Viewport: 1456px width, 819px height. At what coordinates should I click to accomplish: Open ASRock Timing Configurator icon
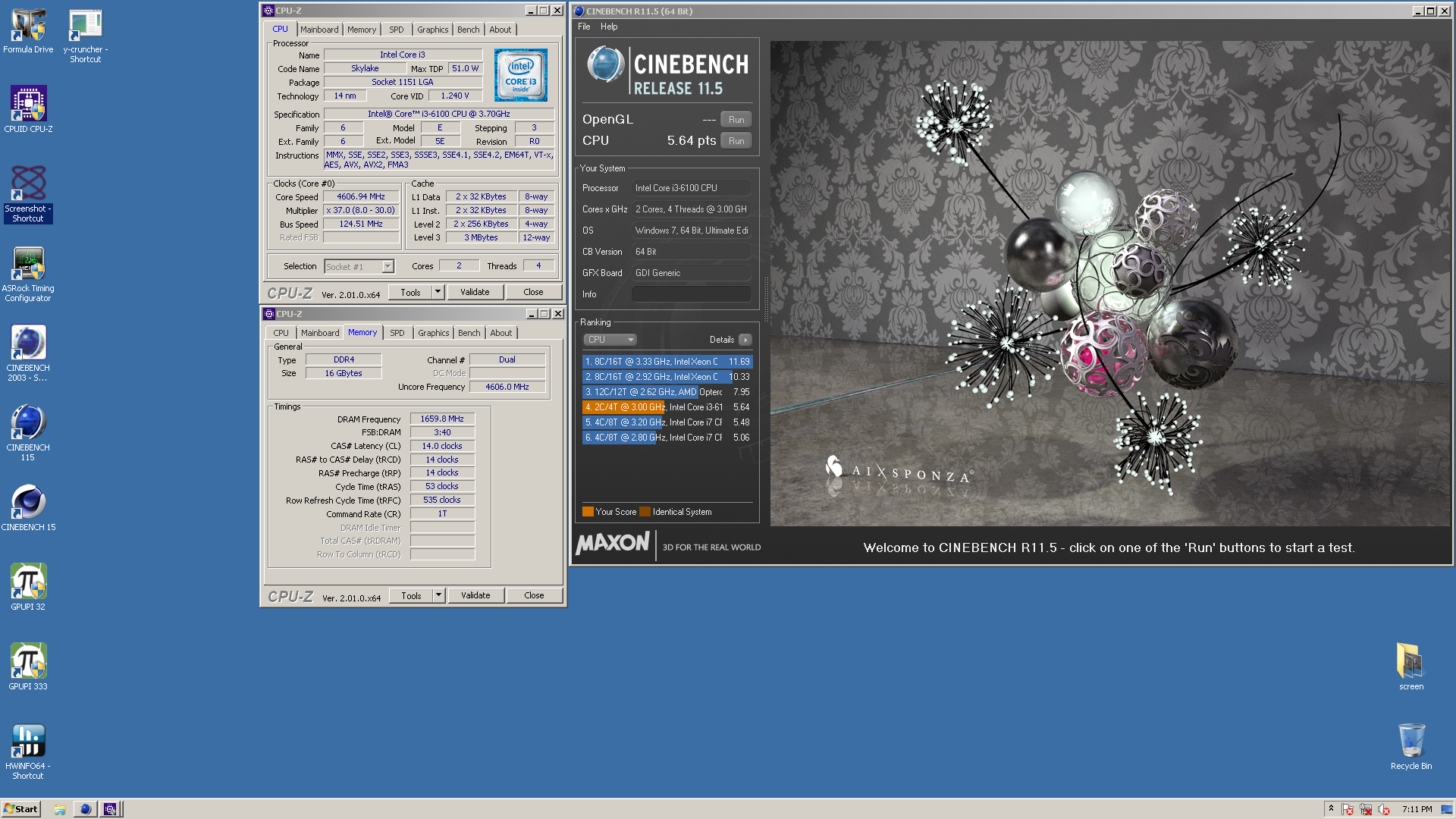click(x=28, y=274)
